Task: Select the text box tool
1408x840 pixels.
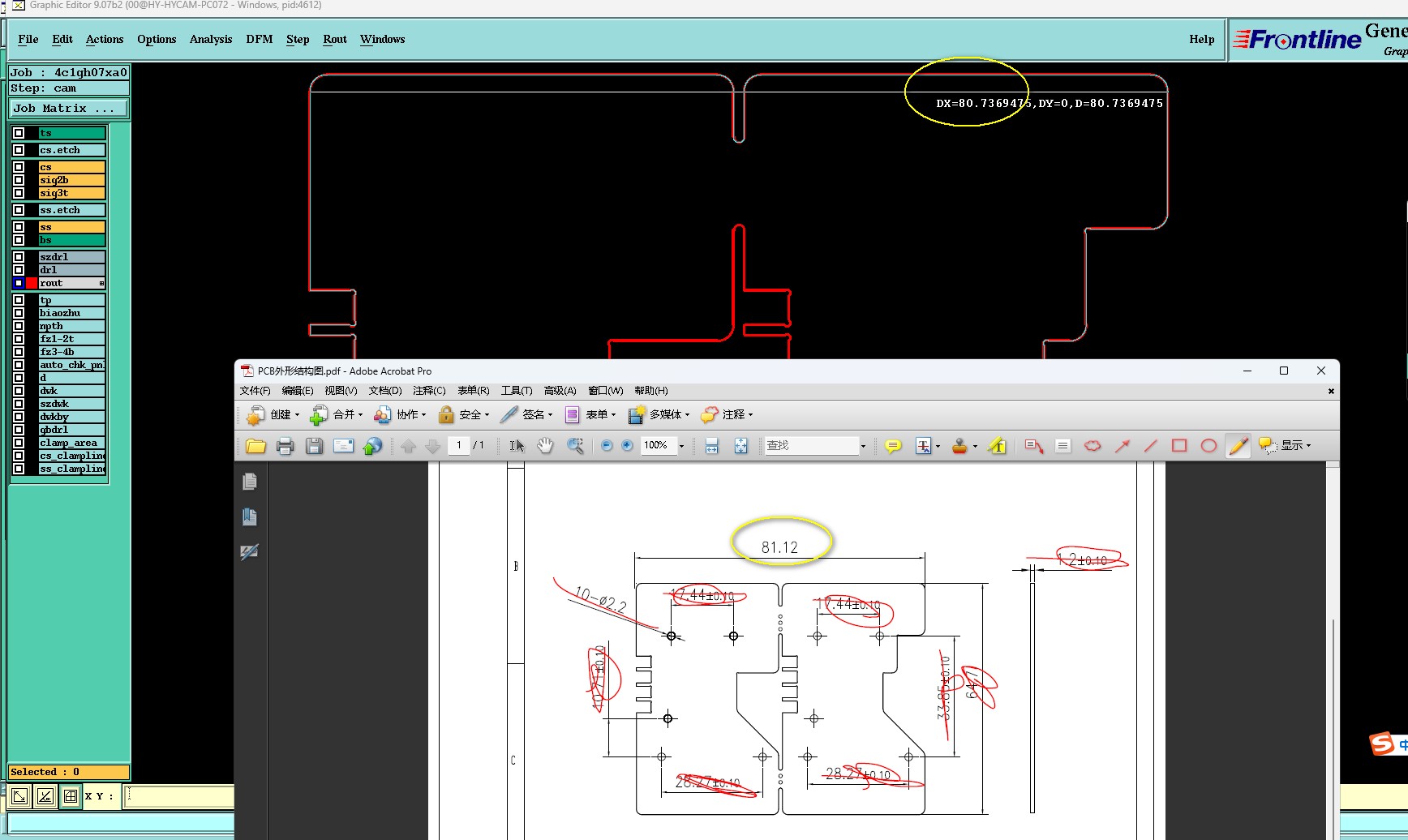Action: click(1063, 446)
